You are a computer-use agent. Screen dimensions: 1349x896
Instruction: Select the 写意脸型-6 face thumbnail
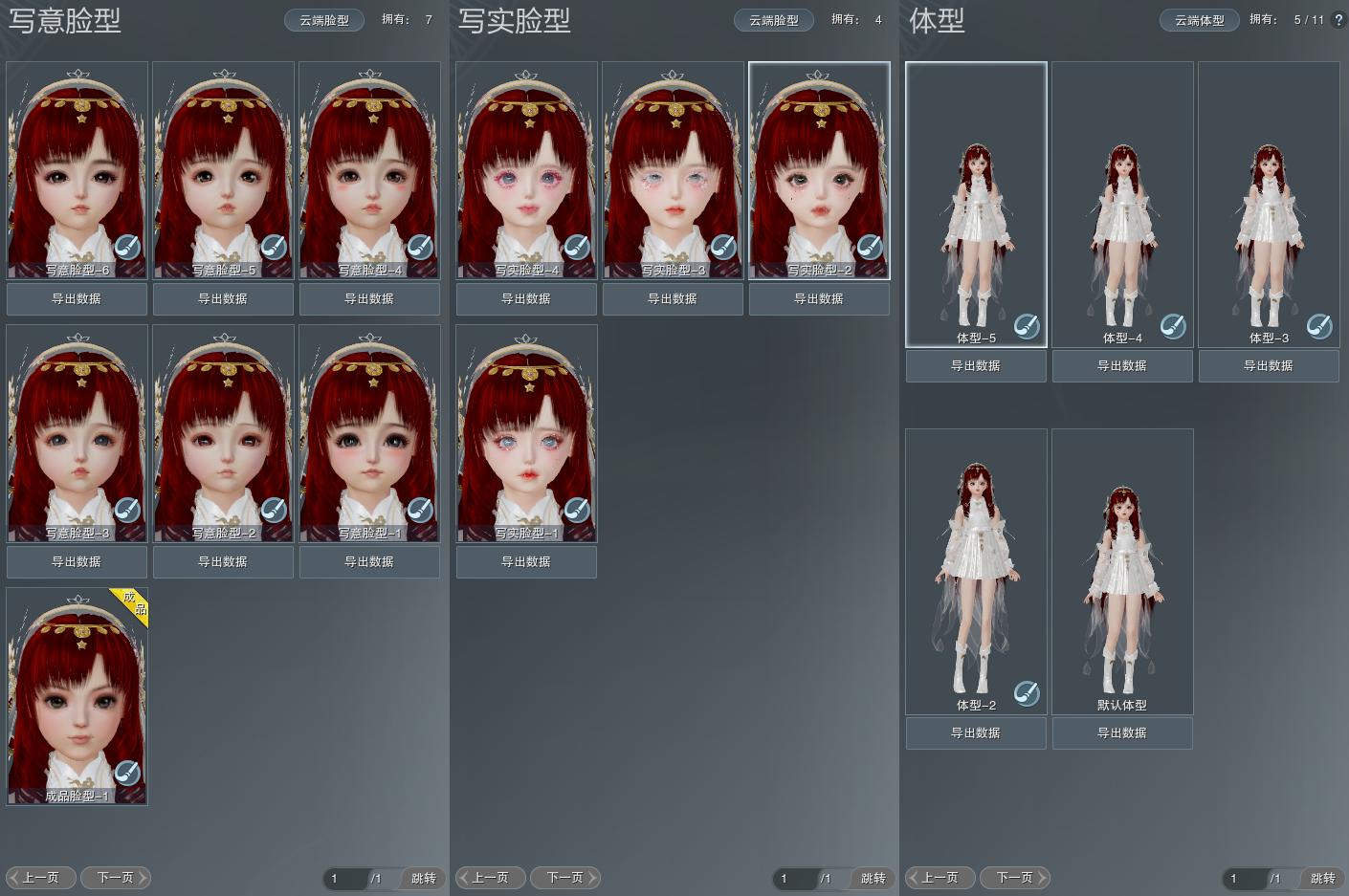(x=77, y=170)
